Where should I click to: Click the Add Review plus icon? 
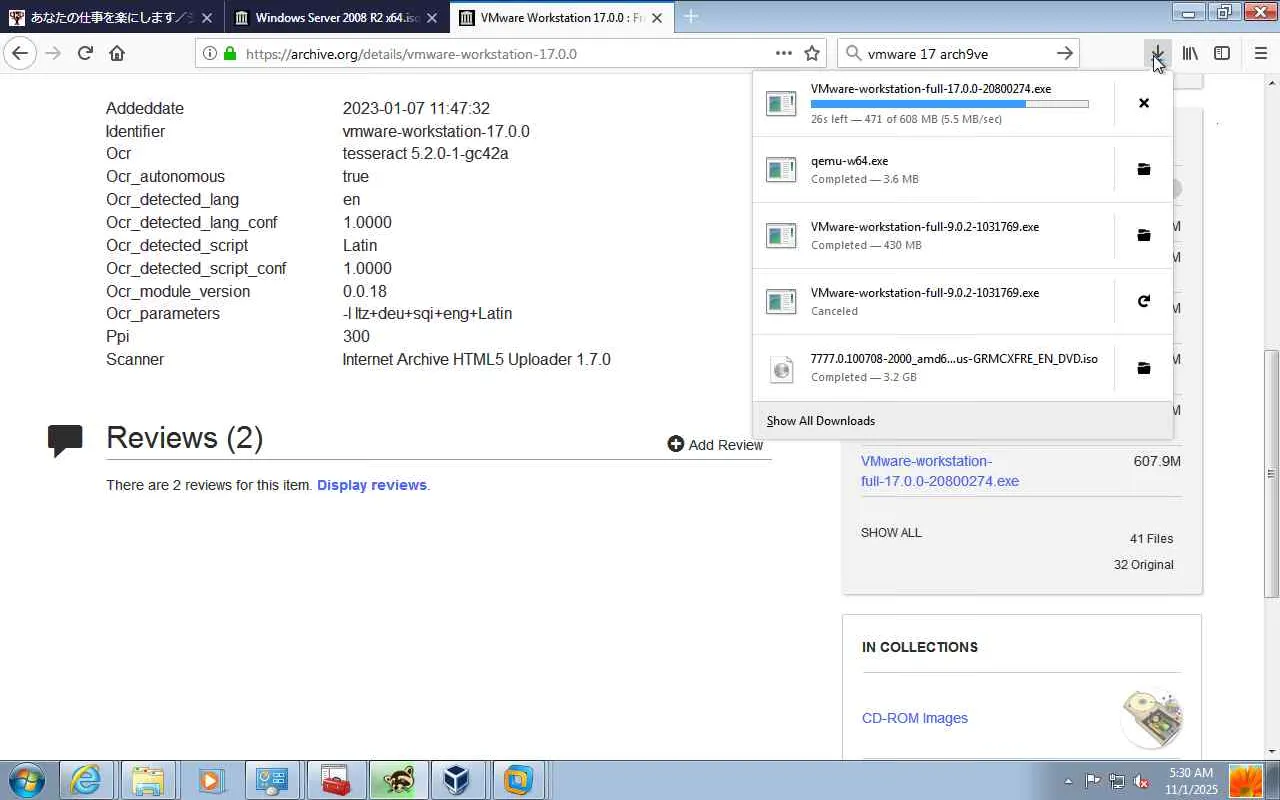676,444
